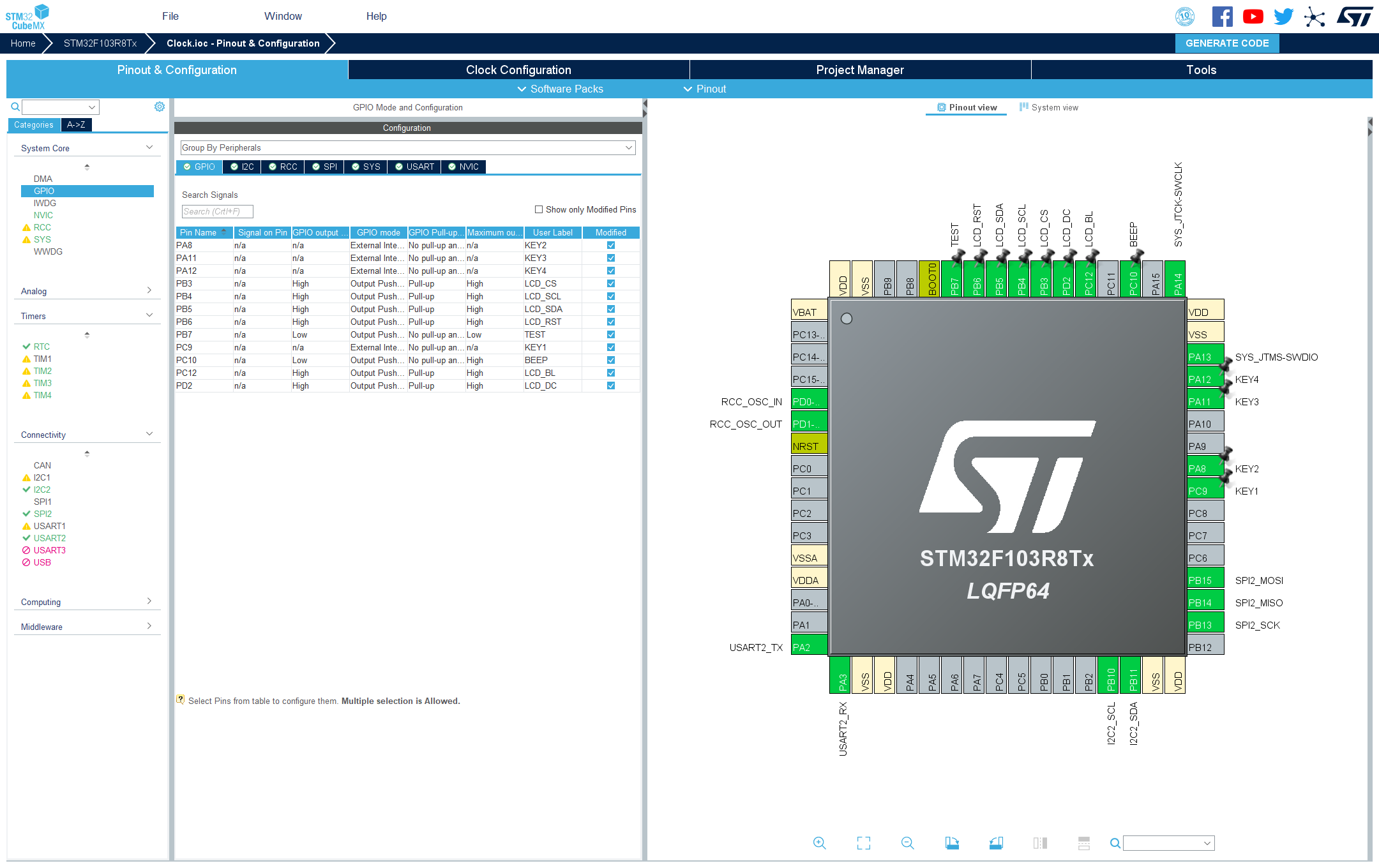Click the zoom in magnifier icon
The image size is (1379, 868).
[819, 843]
